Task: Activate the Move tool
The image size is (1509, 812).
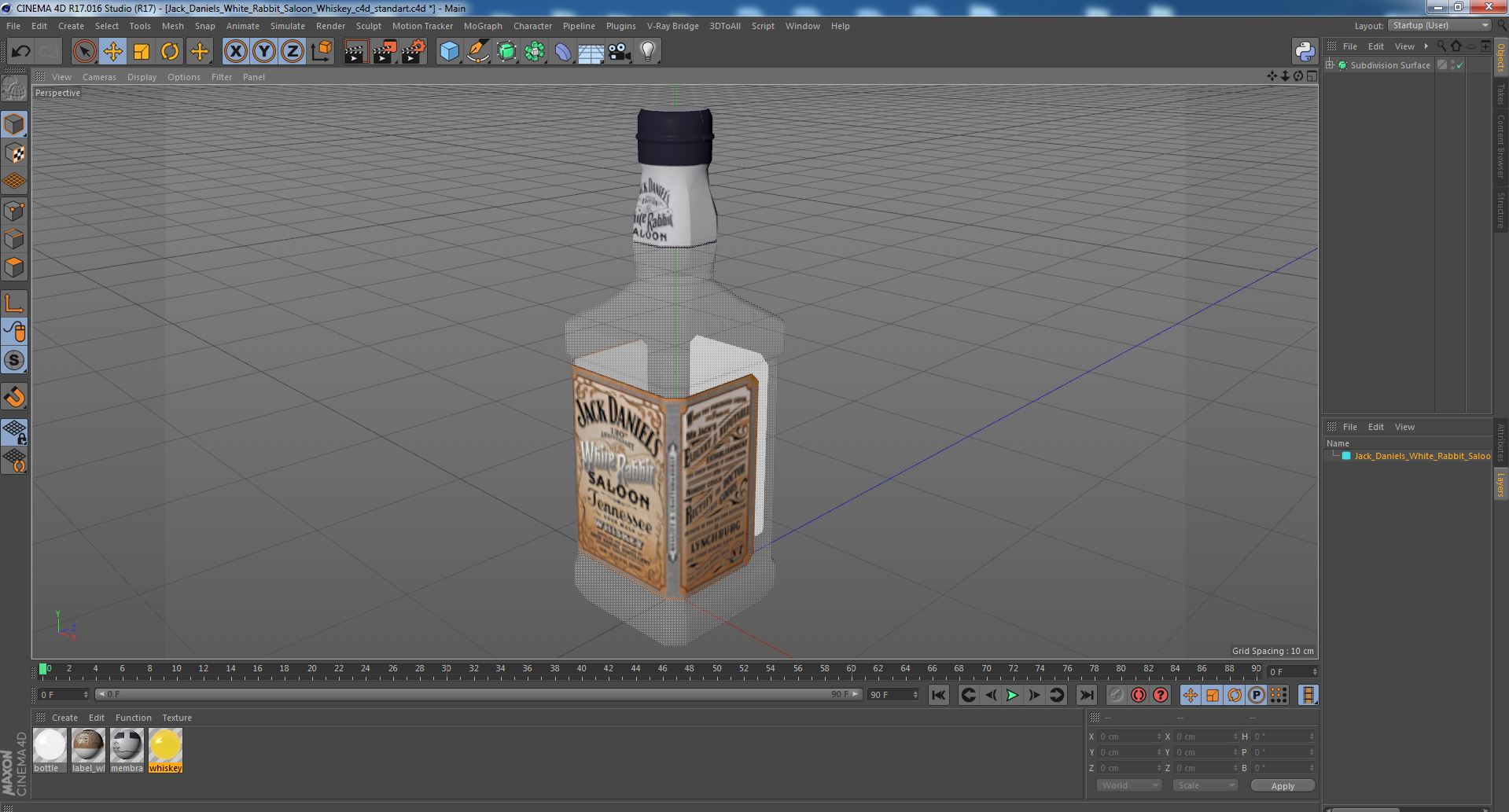Action: [x=112, y=52]
